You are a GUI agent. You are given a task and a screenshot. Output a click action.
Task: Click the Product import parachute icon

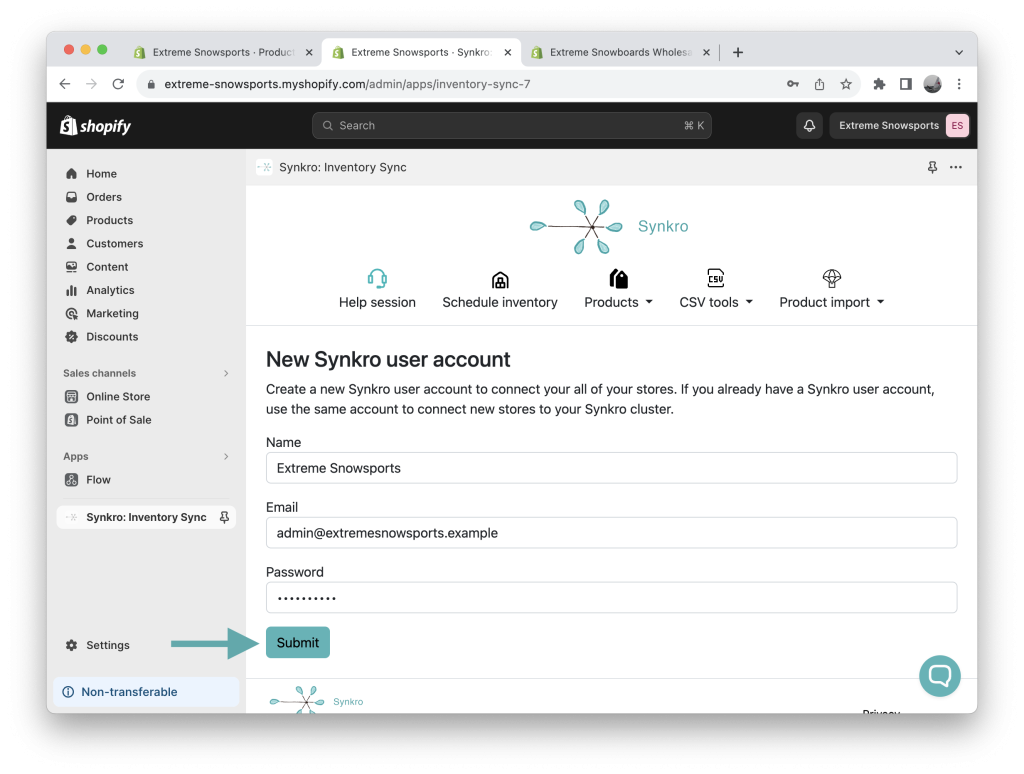tap(831, 278)
